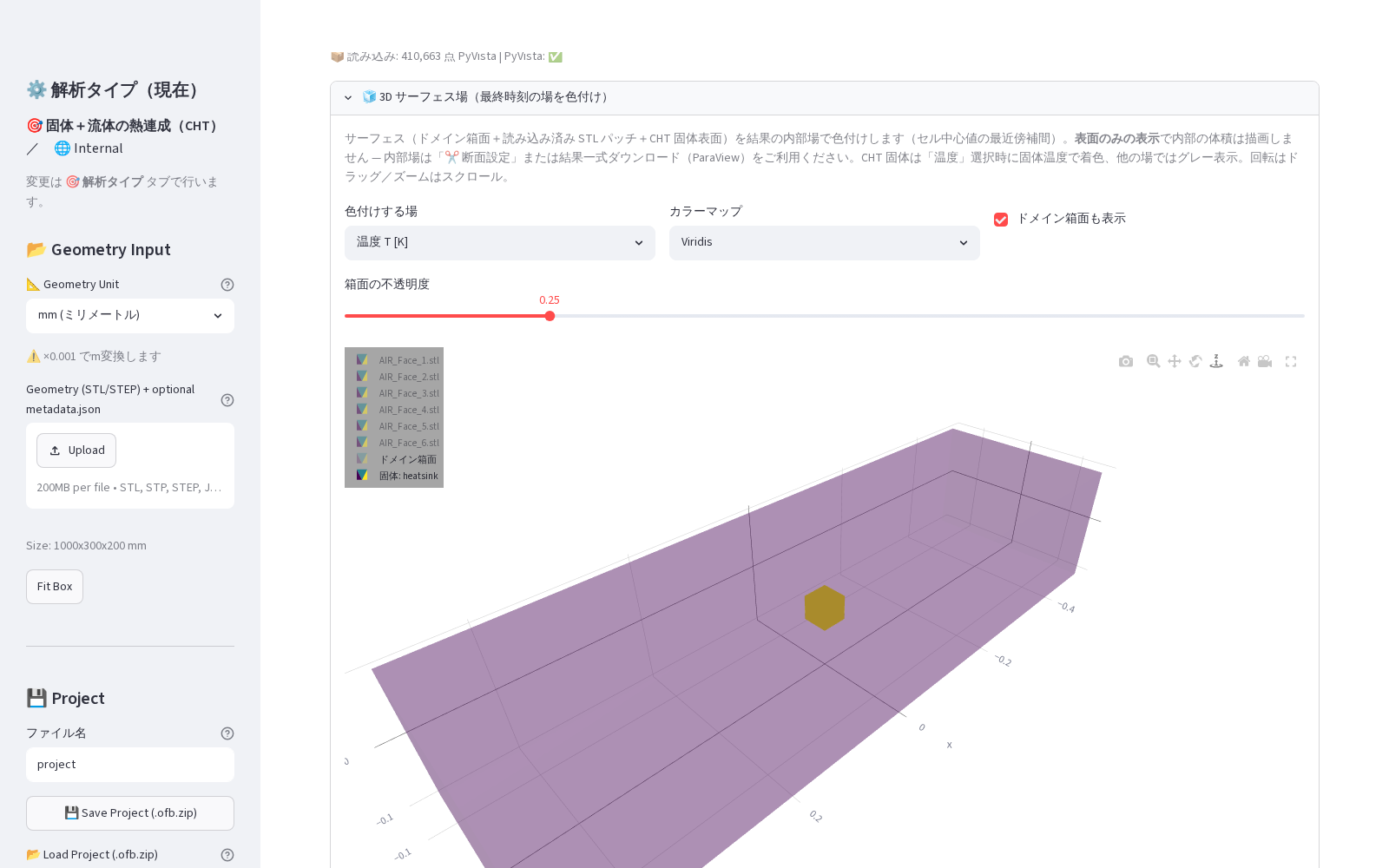This screenshot has height=868, width=1389.
Task: Open help for Geometry Unit
Action: click(227, 285)
